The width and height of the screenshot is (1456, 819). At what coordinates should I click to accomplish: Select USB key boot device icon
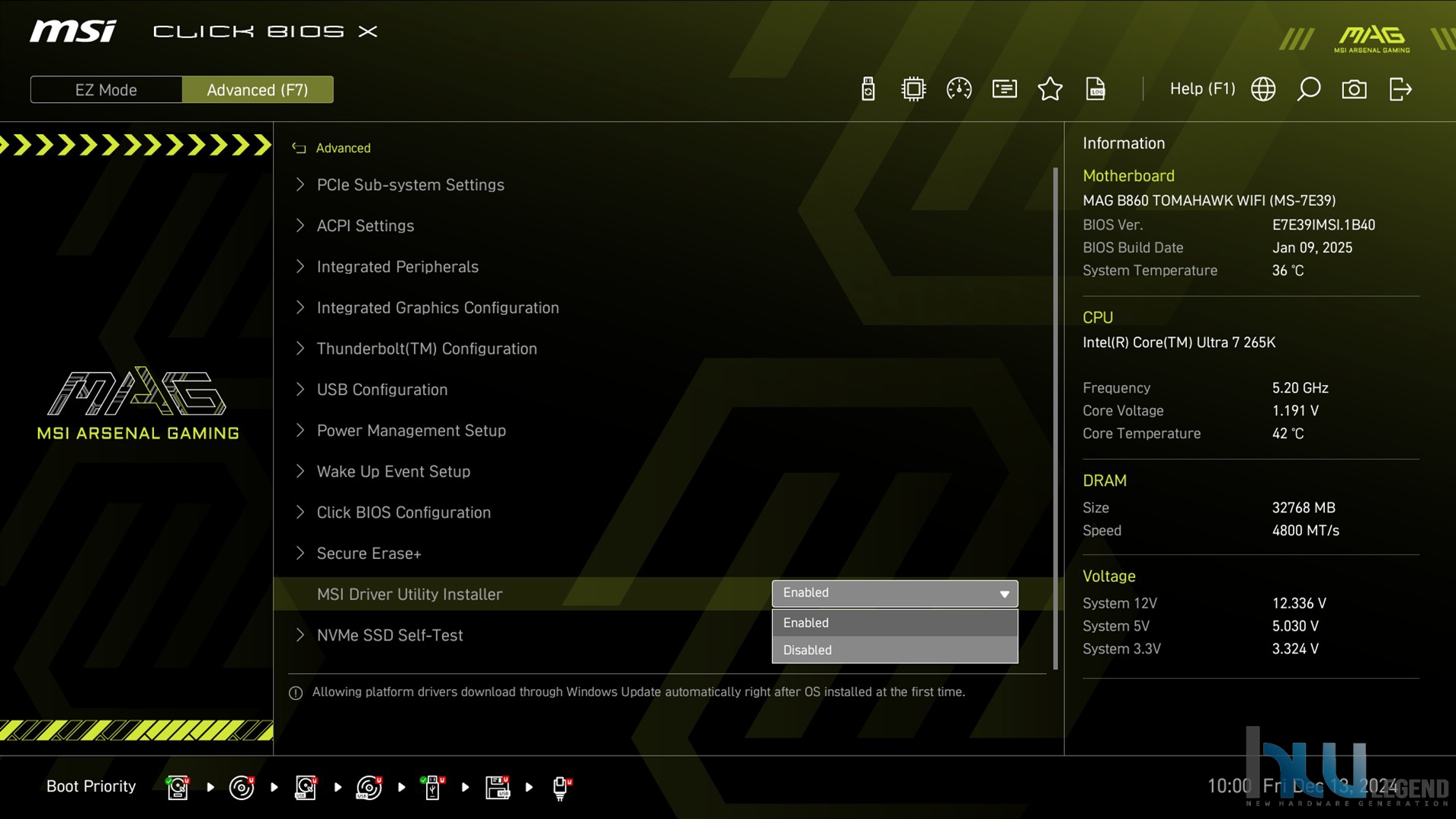coord(433,787)
